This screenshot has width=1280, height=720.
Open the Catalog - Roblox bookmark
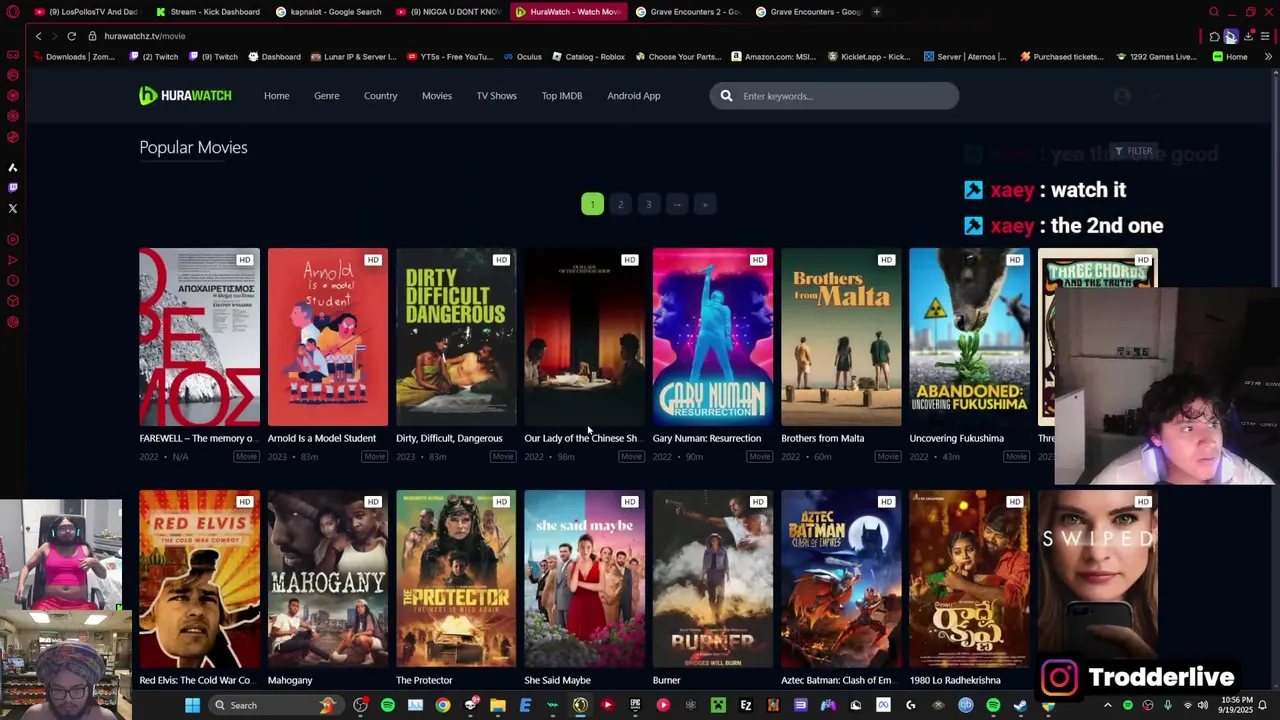coord(588,57)
